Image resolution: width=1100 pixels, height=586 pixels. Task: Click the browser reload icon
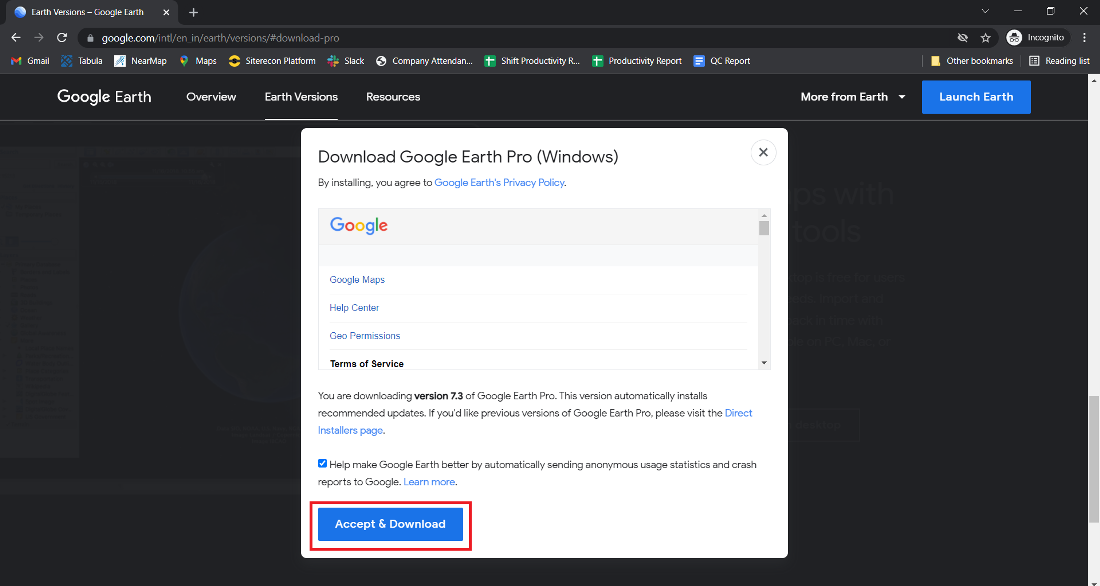coord(62,37)
